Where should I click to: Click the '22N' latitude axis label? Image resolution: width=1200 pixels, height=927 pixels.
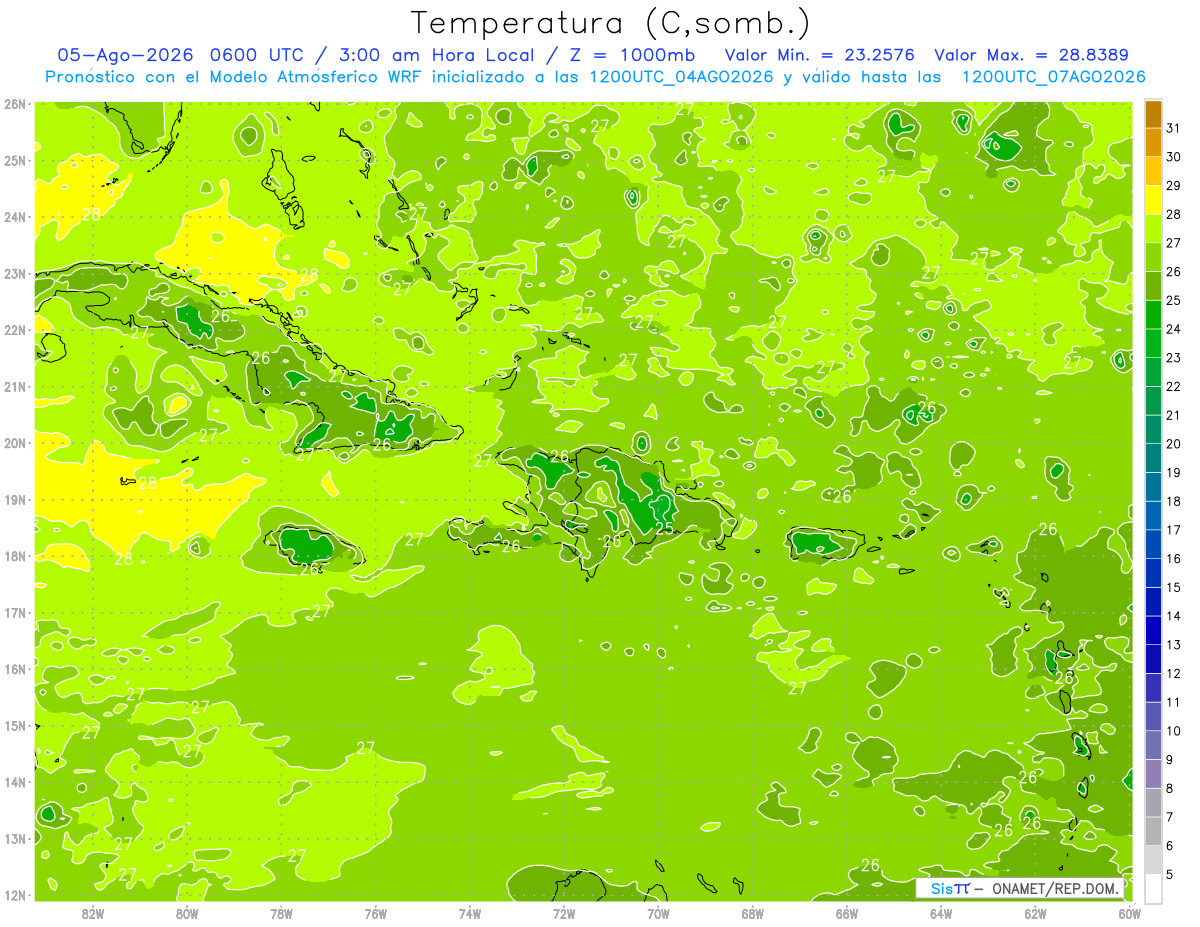coord(15,330)
